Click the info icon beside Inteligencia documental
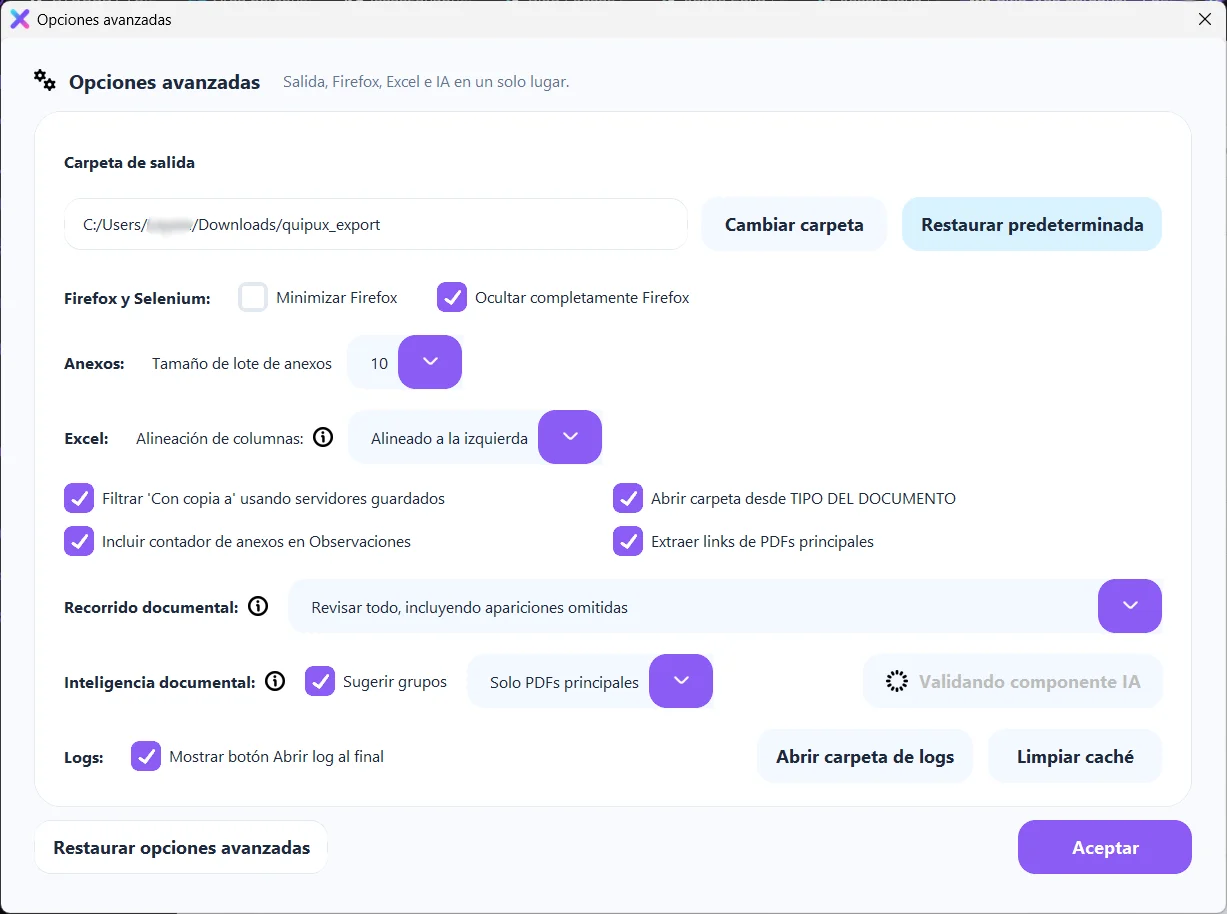 (275, 681)
